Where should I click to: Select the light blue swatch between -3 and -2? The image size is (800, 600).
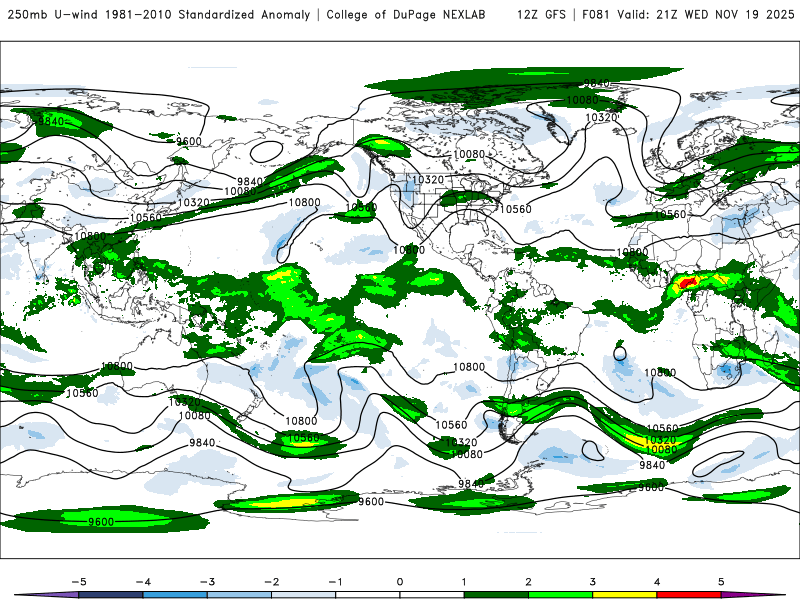tap(239, 595)
